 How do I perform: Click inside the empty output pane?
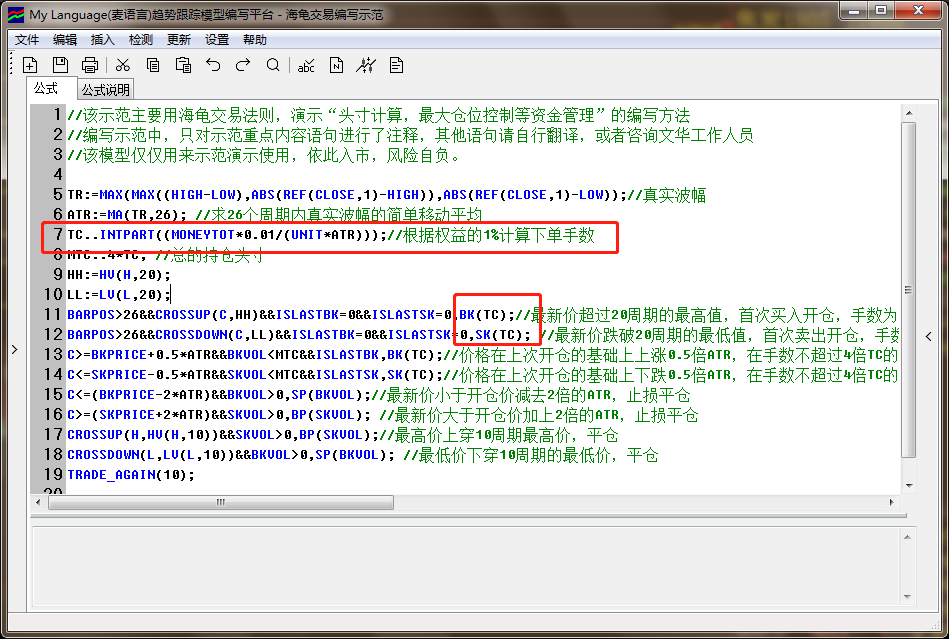pyautogui.click(x=466, y=566)
